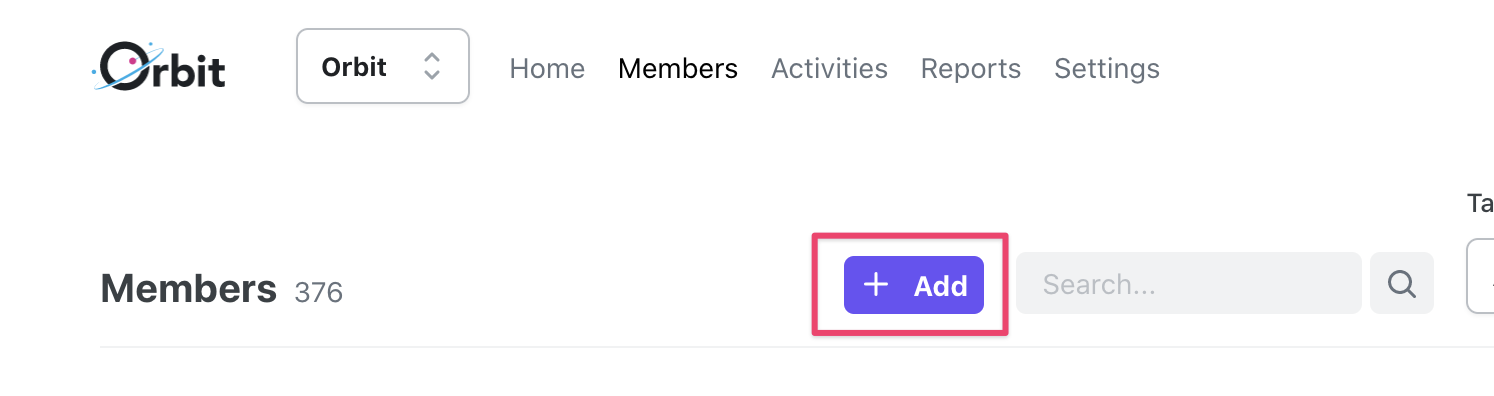Viewport: 1494px width, 396px height.
Task: Click the Members page heading
Action: [189, 289]
